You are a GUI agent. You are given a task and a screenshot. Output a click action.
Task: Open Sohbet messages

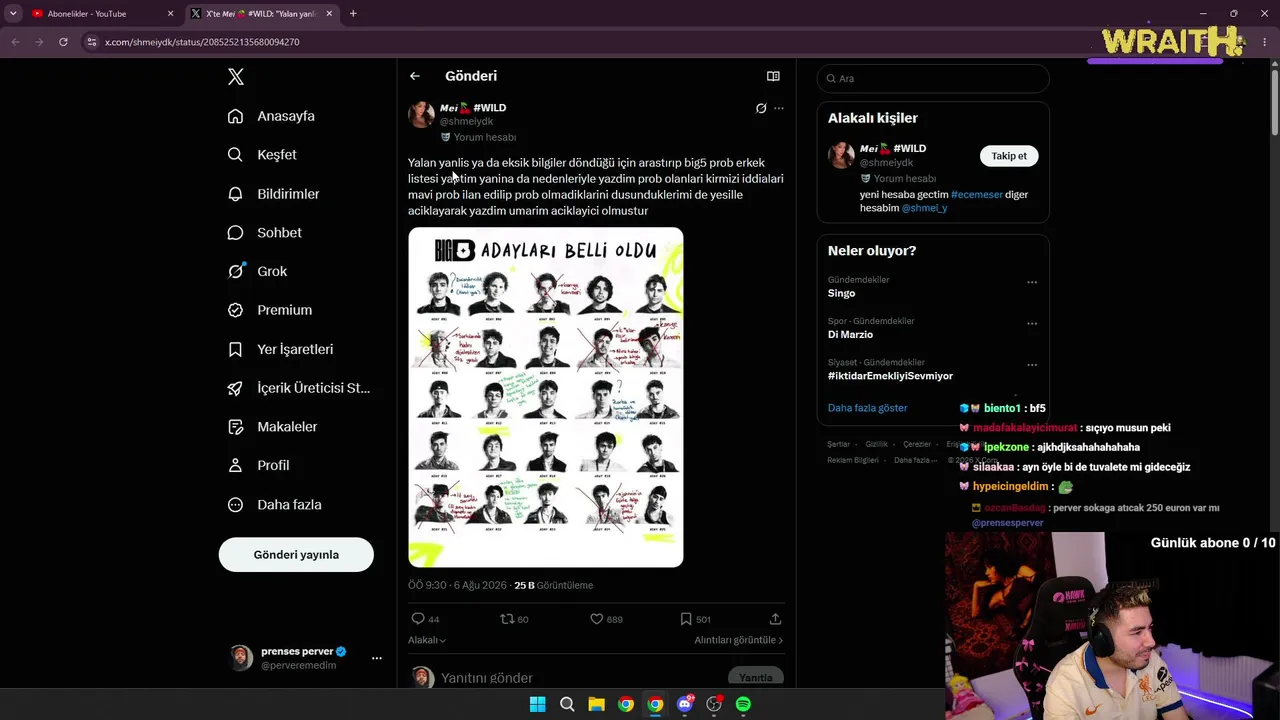(x=264, y=233)
